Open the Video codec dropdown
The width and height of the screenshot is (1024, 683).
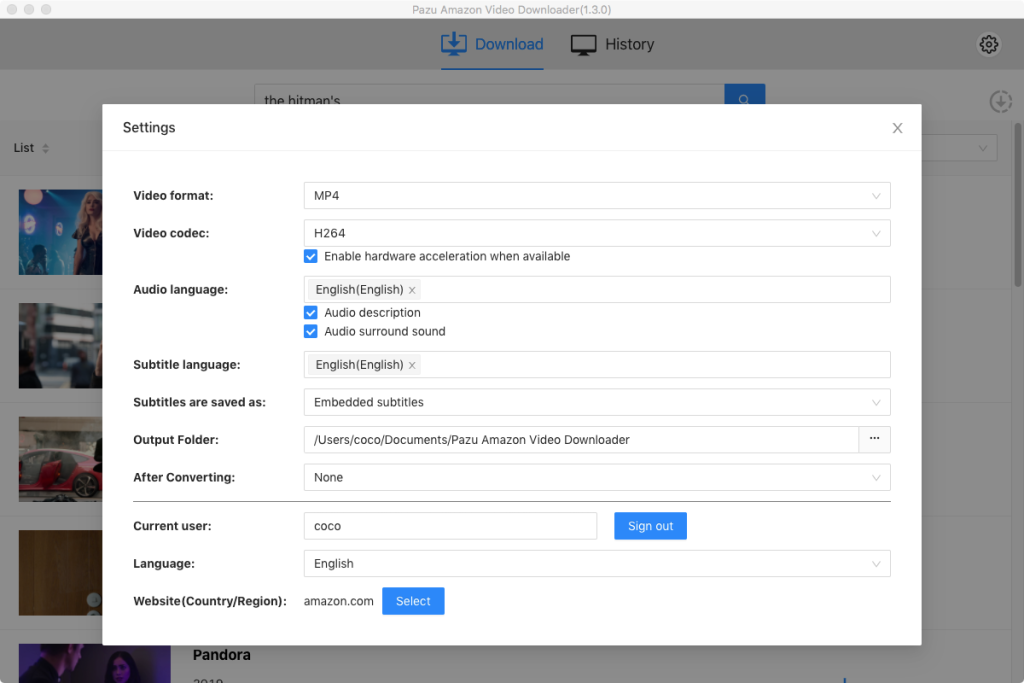click(597, 233)
